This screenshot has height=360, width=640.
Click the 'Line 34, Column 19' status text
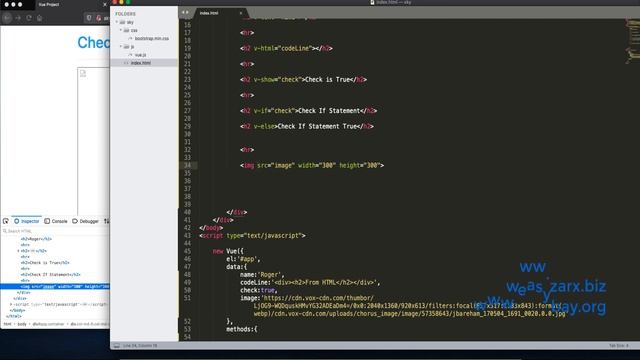140,346
